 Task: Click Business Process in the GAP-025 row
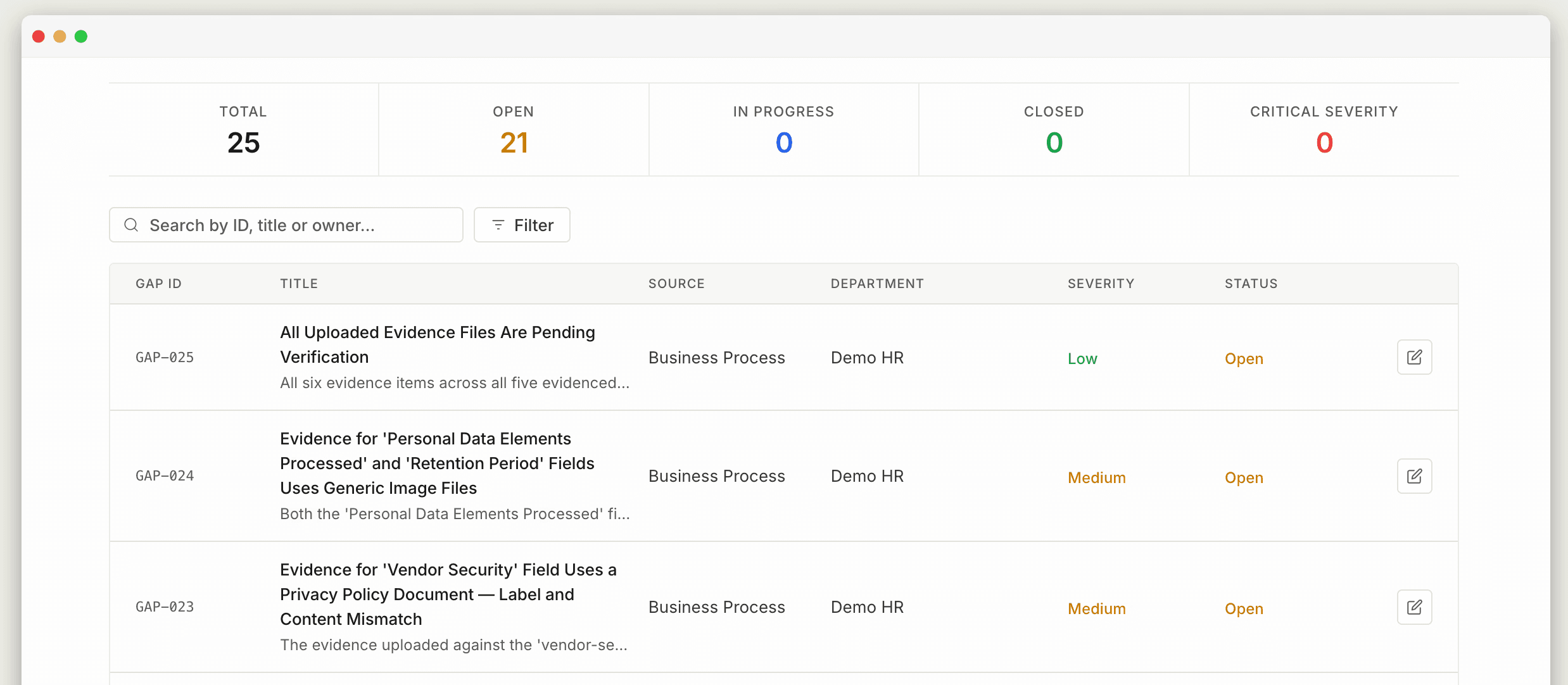point(716,358)
